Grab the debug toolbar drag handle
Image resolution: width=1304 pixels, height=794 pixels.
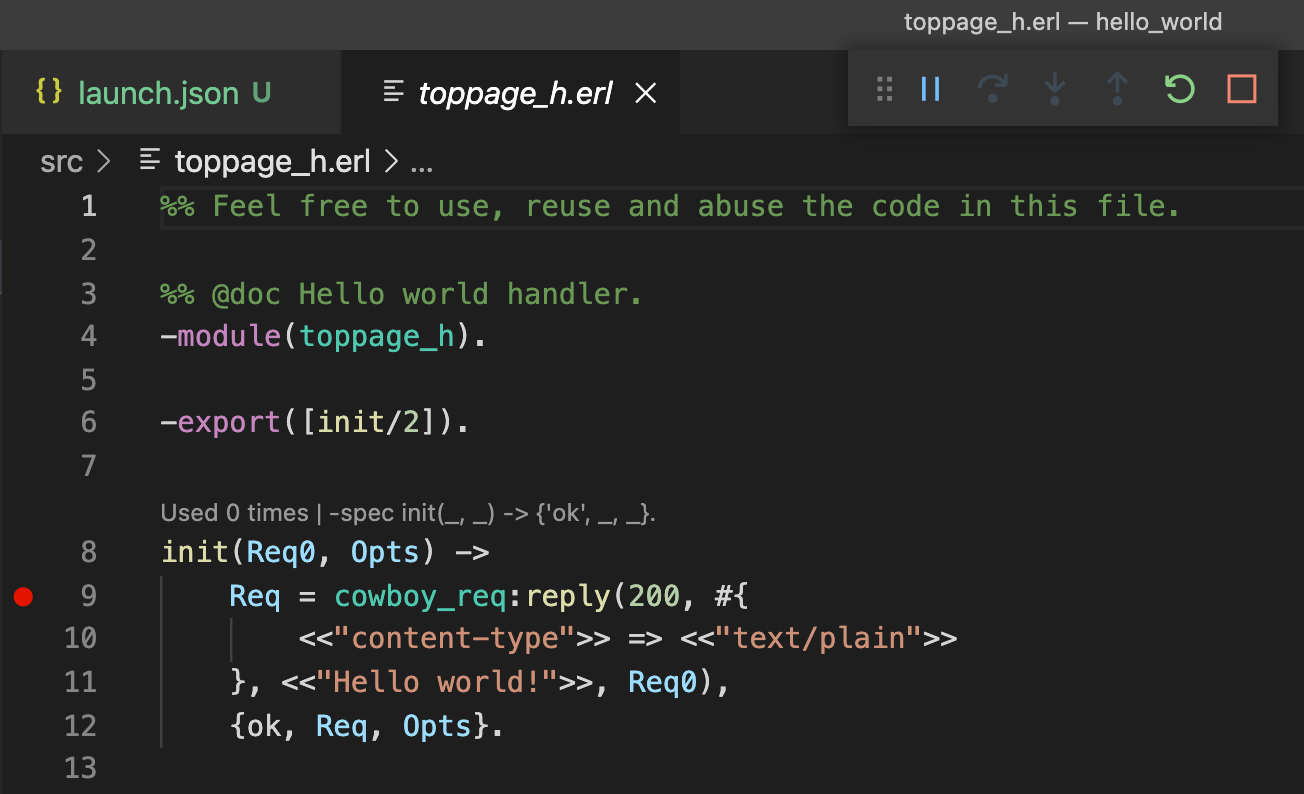[884, 89]
